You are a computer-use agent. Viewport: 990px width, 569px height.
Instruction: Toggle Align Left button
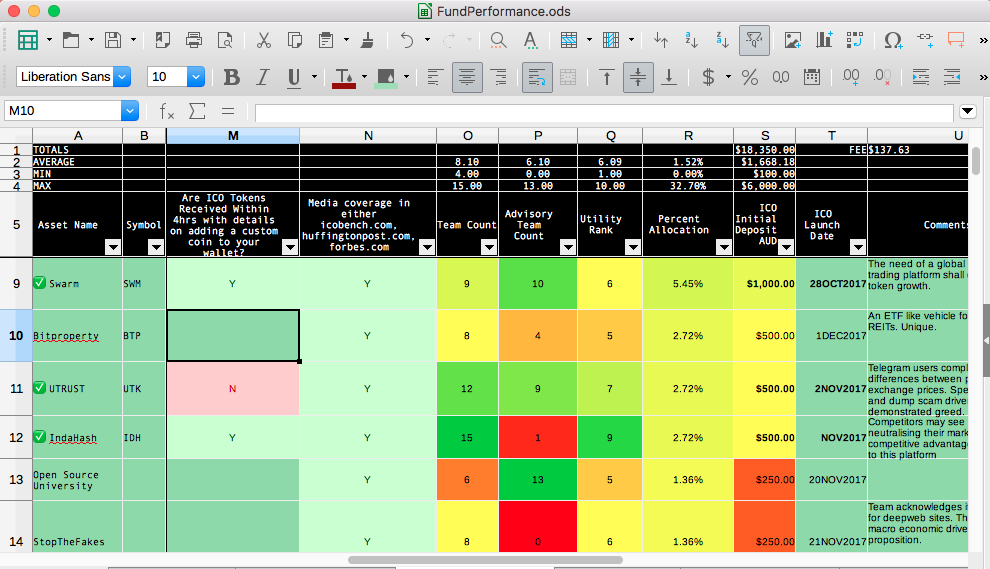coord(434,77)
